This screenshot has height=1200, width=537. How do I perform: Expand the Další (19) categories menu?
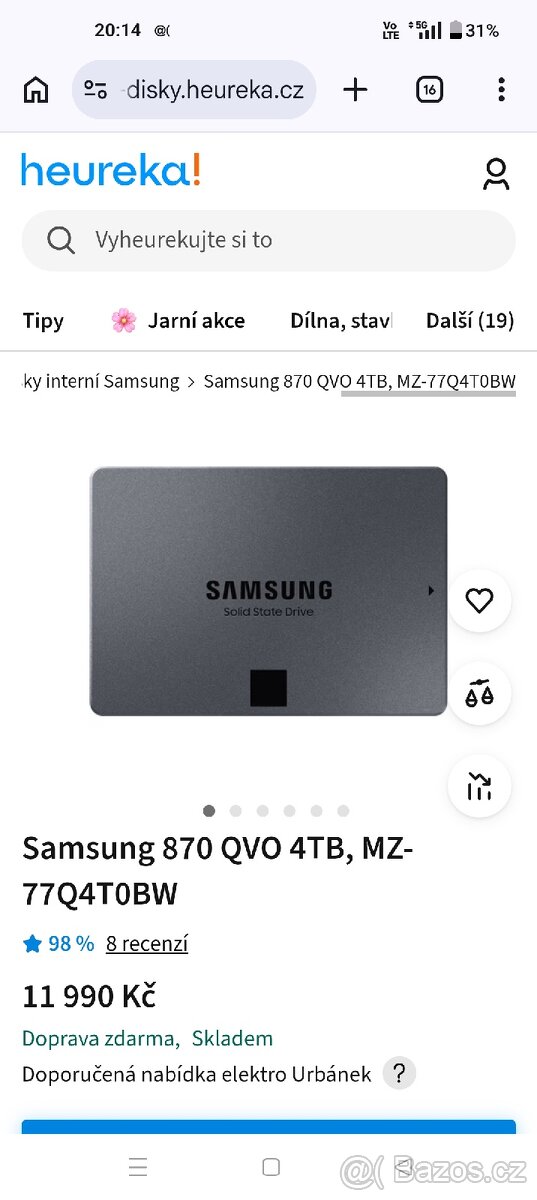pyautogui.click(x=470, y=321)
